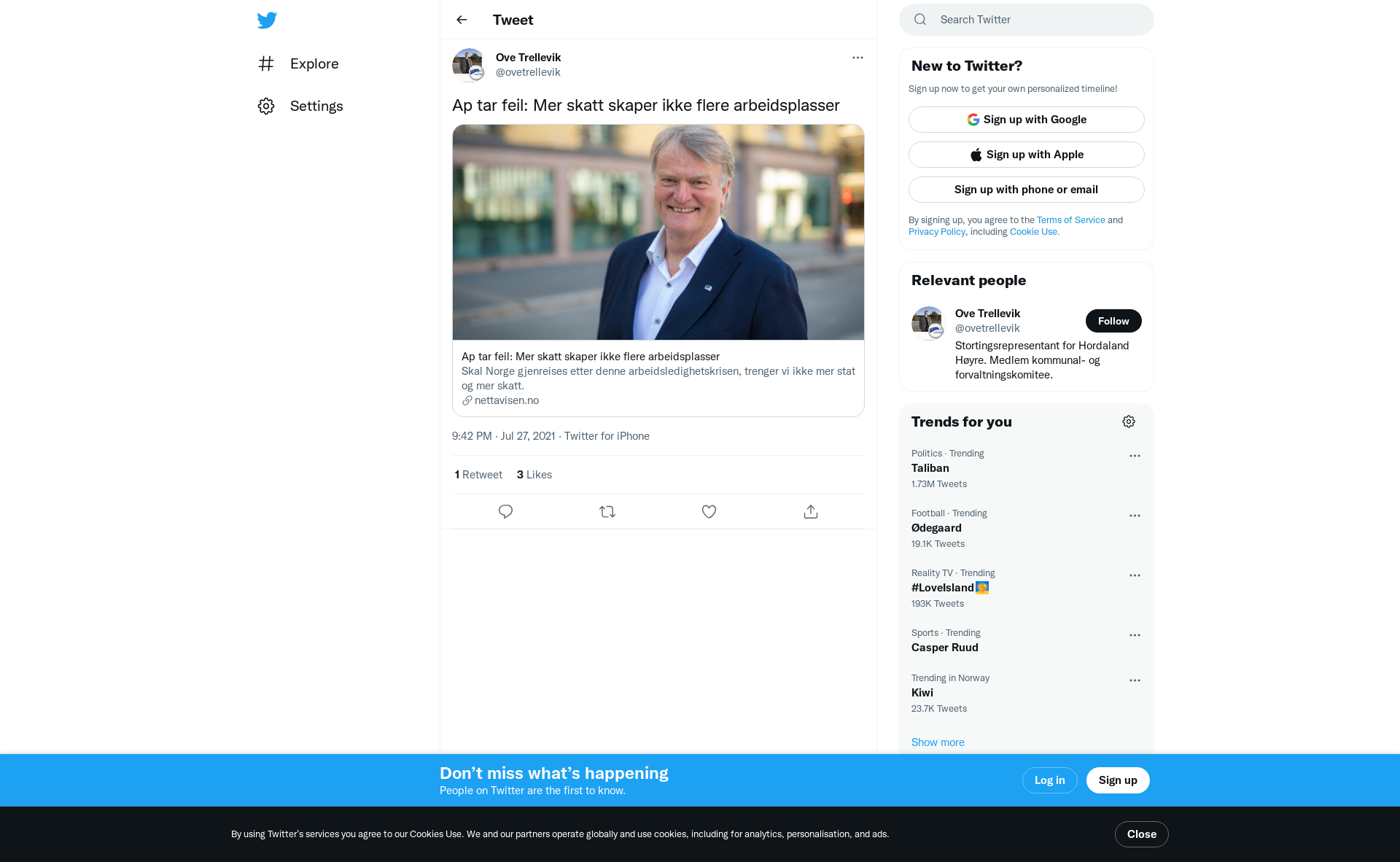Image resolution: width=1400 pixels, height=862 pixels.
Task: Open the Trends settings gear icon
Action: click(x=1129, y=422)
